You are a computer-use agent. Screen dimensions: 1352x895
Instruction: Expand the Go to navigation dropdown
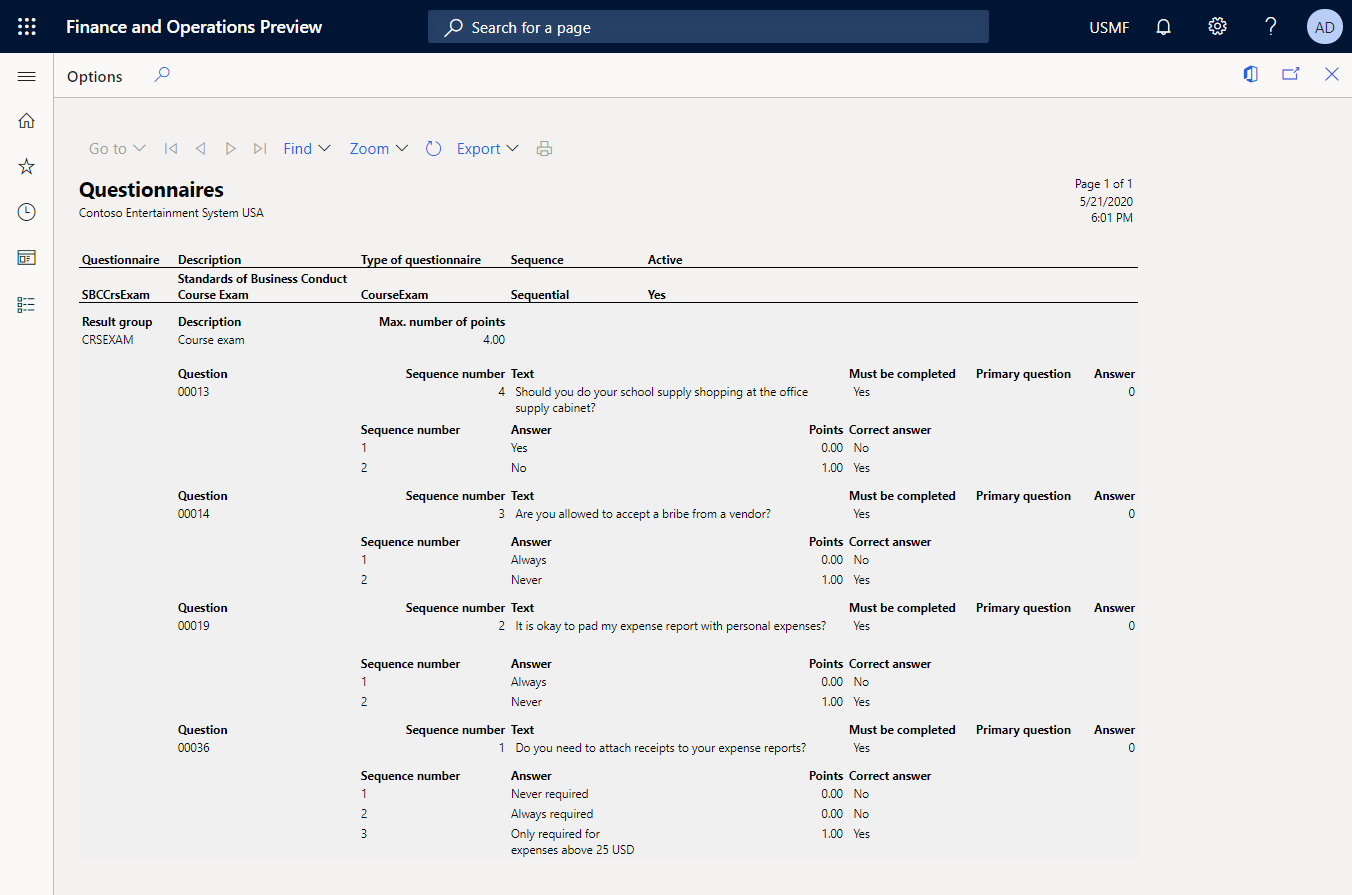tap(116, 147)
